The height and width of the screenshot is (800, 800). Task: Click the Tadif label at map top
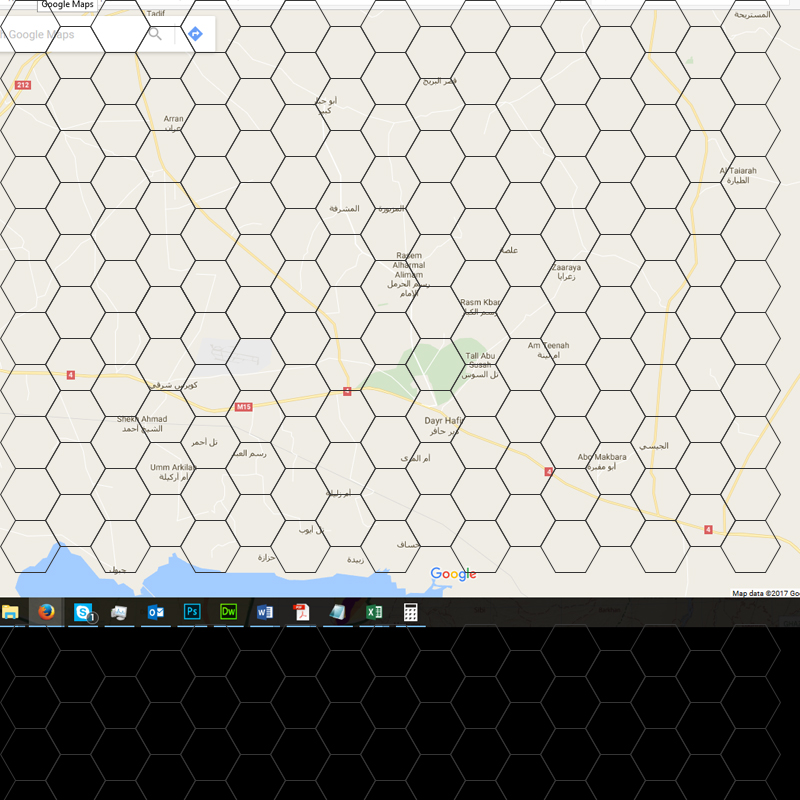coord(156,13)
